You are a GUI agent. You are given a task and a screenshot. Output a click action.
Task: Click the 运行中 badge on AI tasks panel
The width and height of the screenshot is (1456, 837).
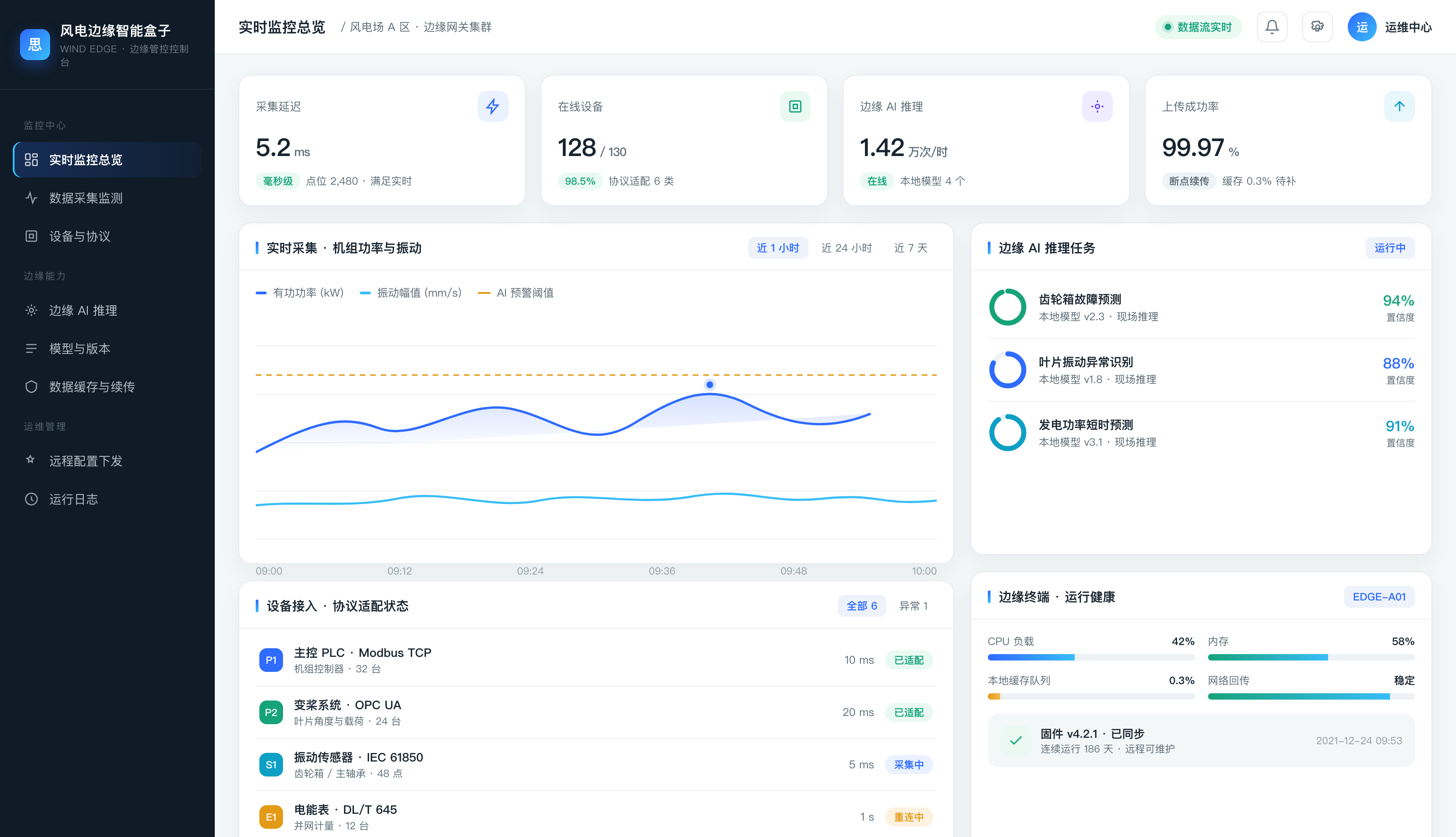click(x=1389, y=248)
